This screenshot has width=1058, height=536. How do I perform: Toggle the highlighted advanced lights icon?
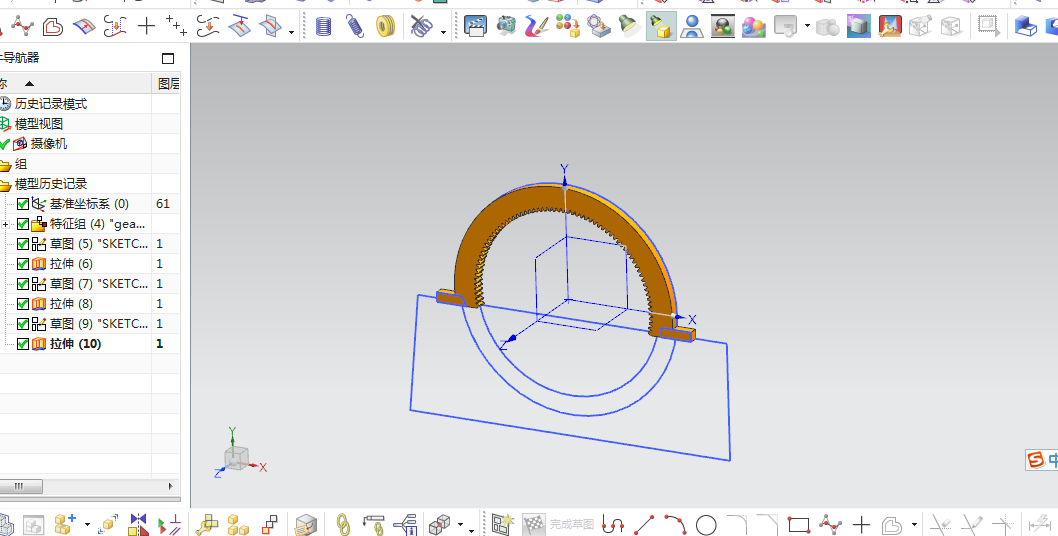[x=661, y=26]
